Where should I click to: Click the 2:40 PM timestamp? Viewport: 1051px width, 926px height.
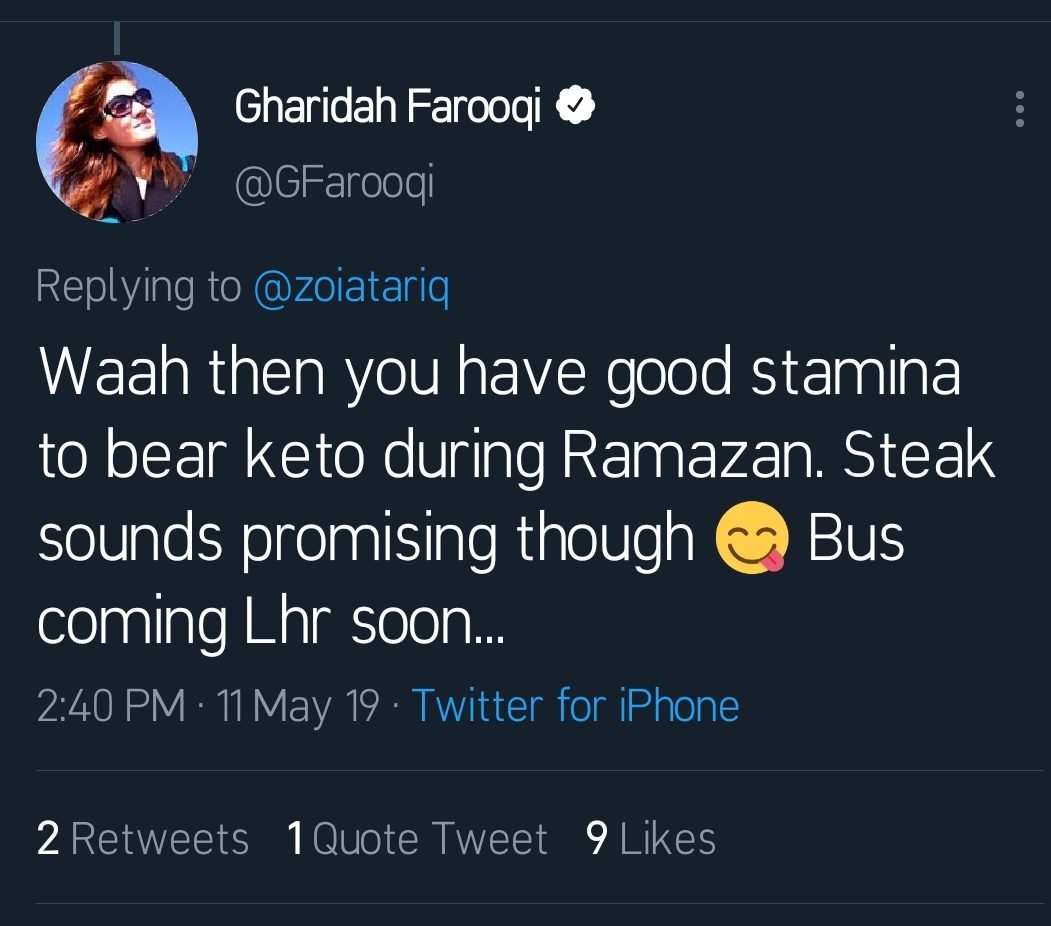(x=111, y=706)
